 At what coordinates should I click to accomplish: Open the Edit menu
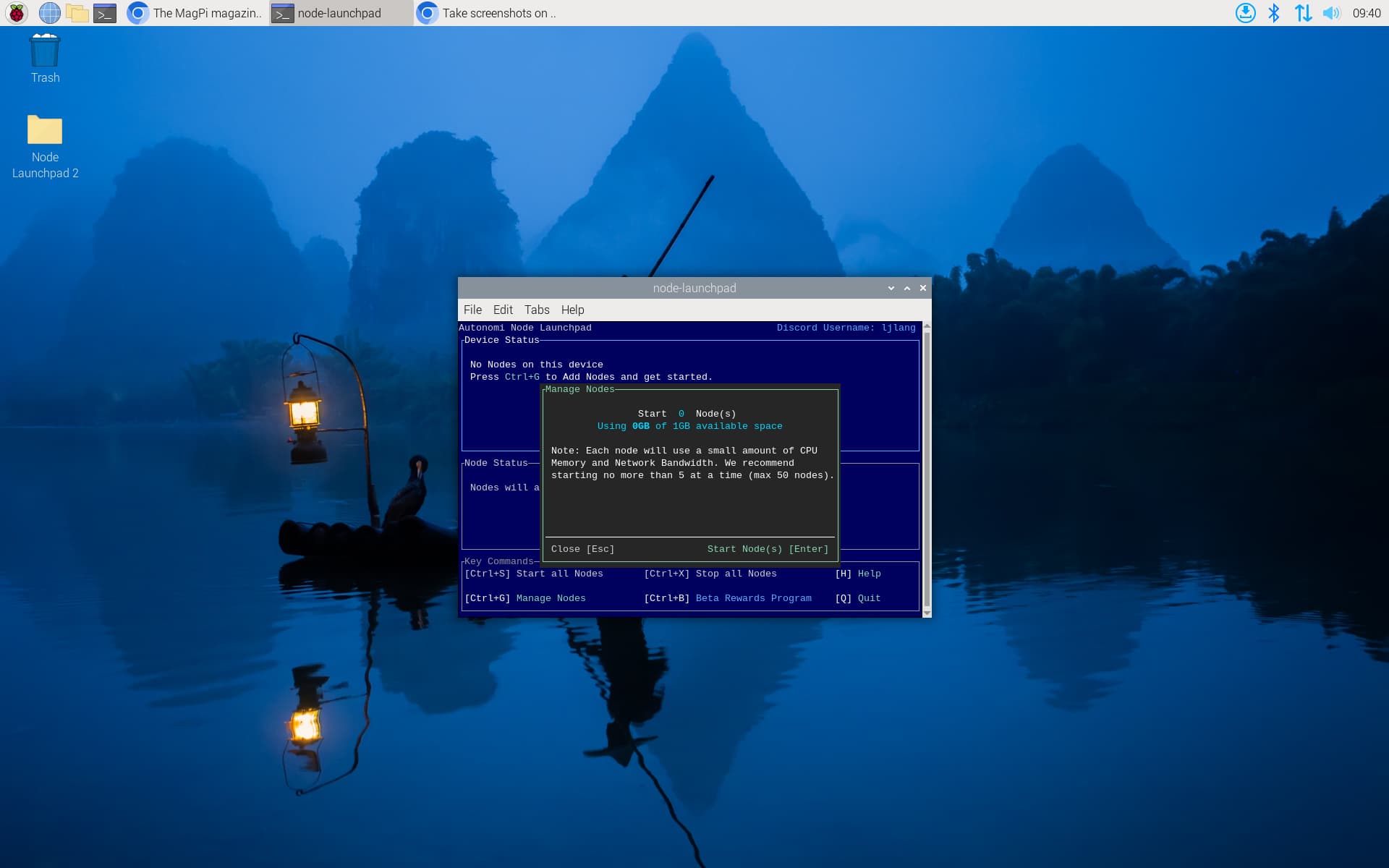(503, 310)
